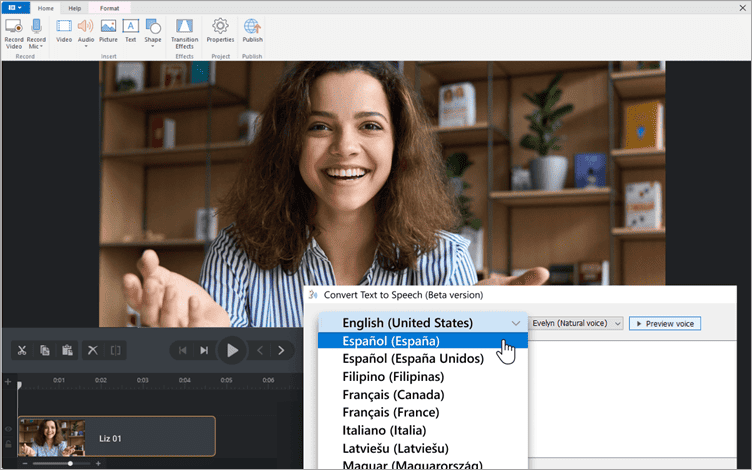This screenshot has width=752, height=470.
Task: Open the application file menu button
Action: (x=15, y=8)
